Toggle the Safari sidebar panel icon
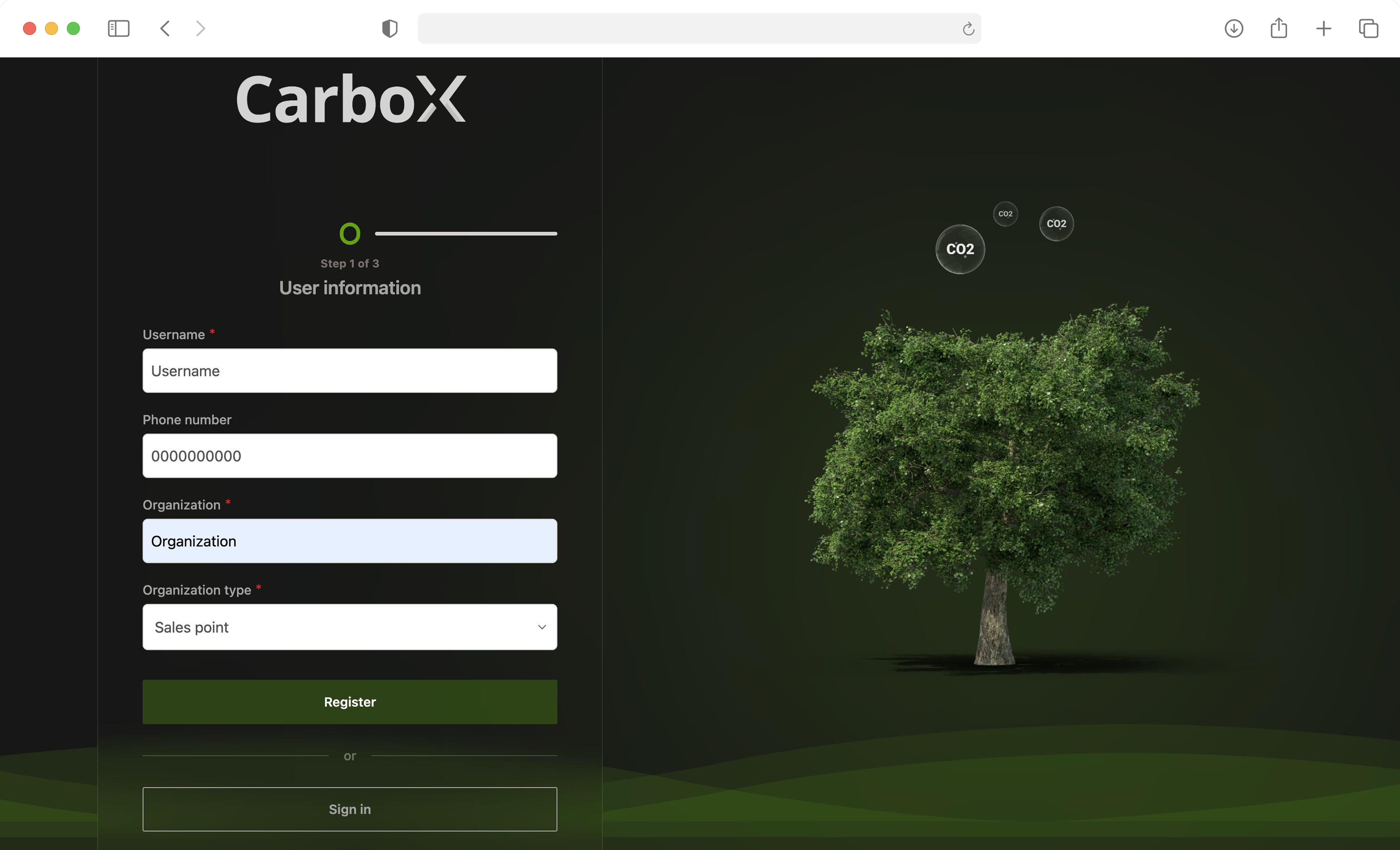1400x850 pixels. [118, 28]
